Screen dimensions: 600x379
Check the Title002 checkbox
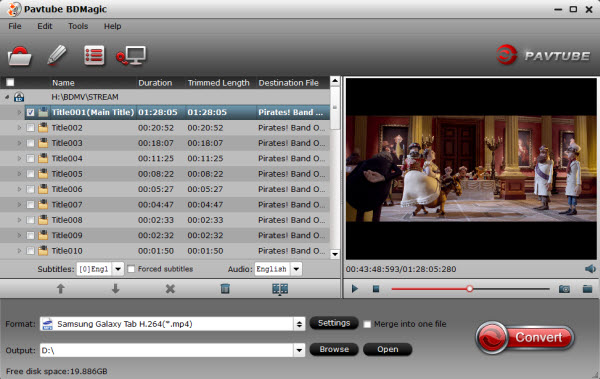tap(31, 127)
